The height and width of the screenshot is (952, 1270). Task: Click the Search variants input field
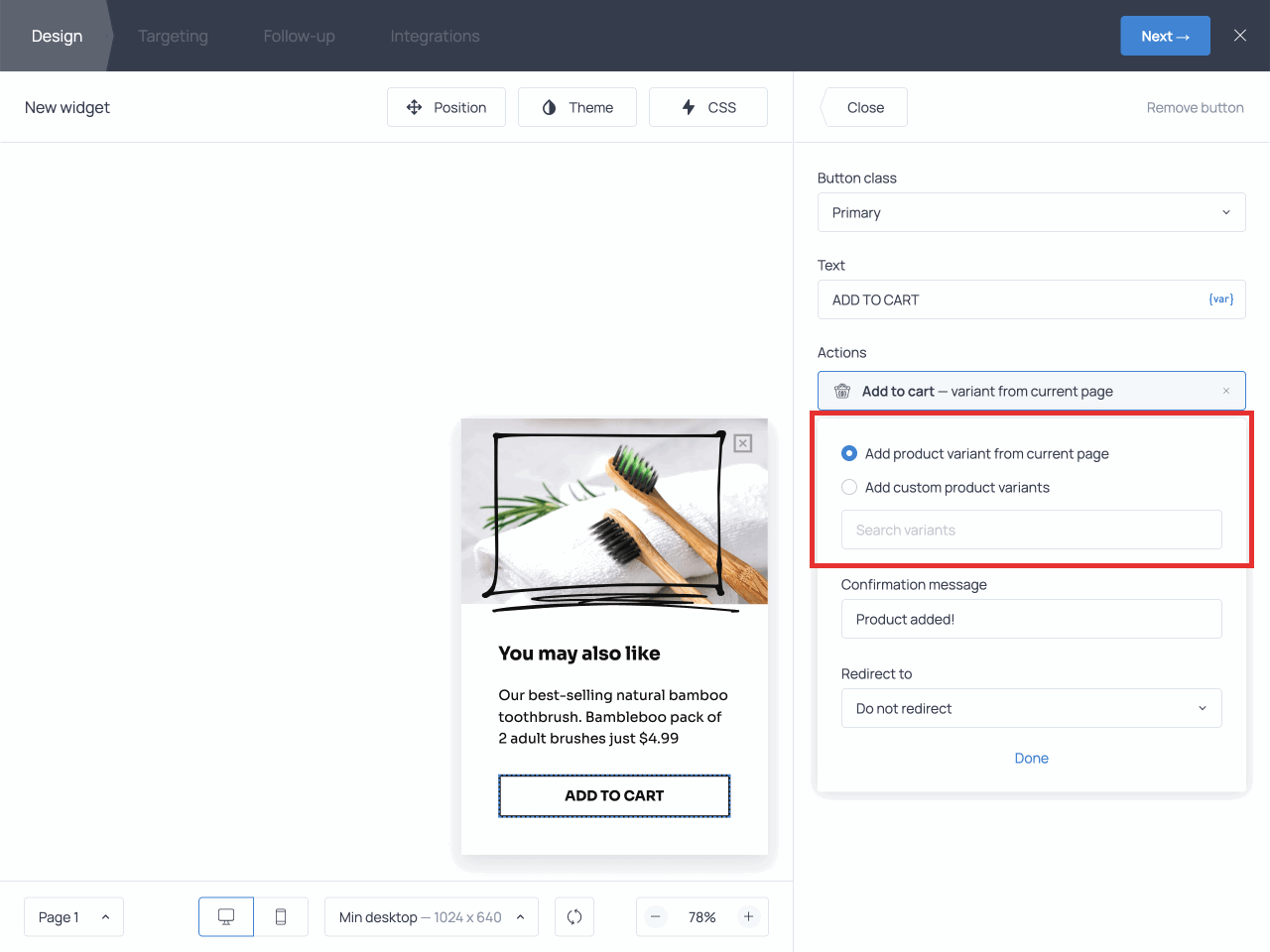tap(1031, 530)
